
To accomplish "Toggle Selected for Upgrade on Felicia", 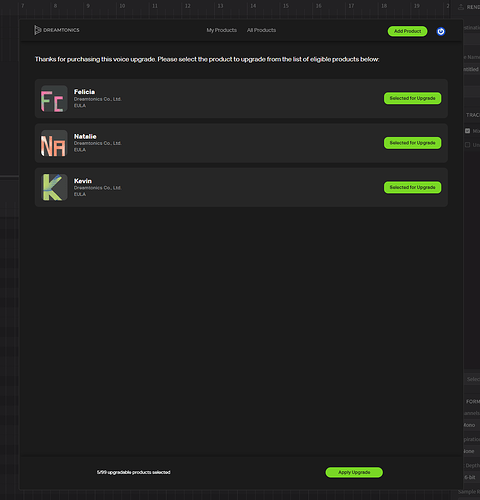I will click(x=412, y=98).
